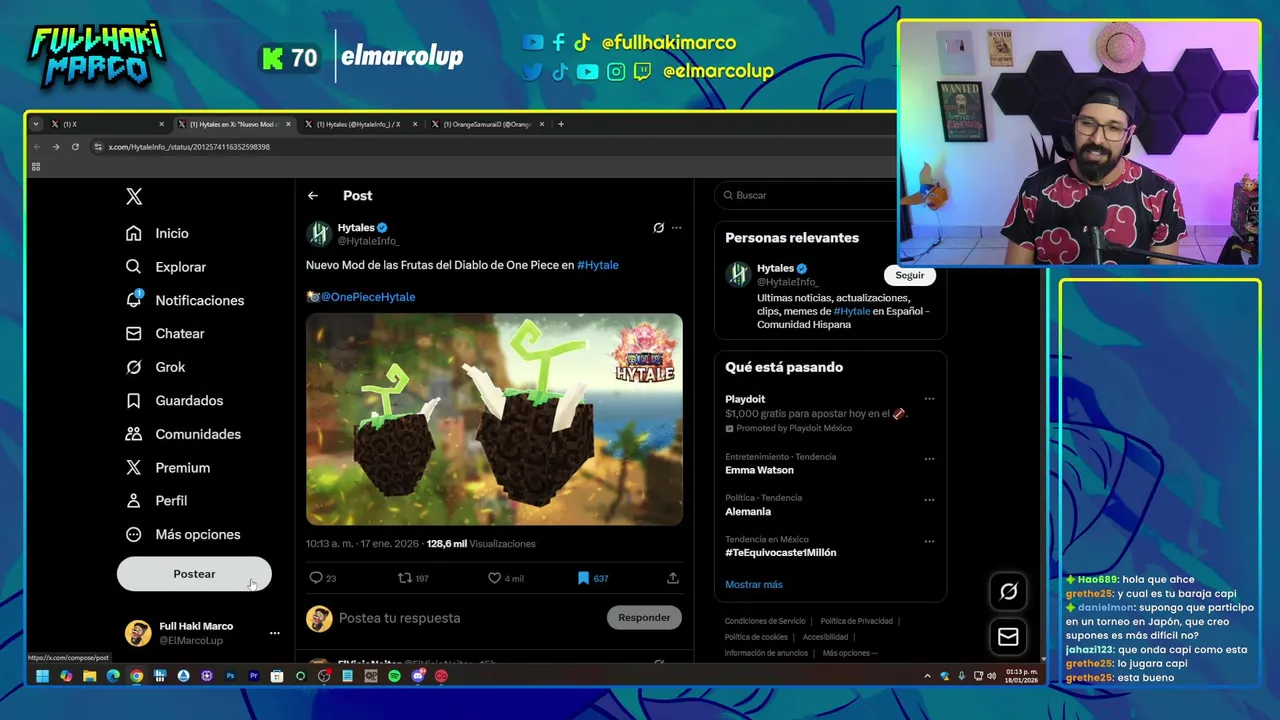Open the Windows Start button

(42, 676)
